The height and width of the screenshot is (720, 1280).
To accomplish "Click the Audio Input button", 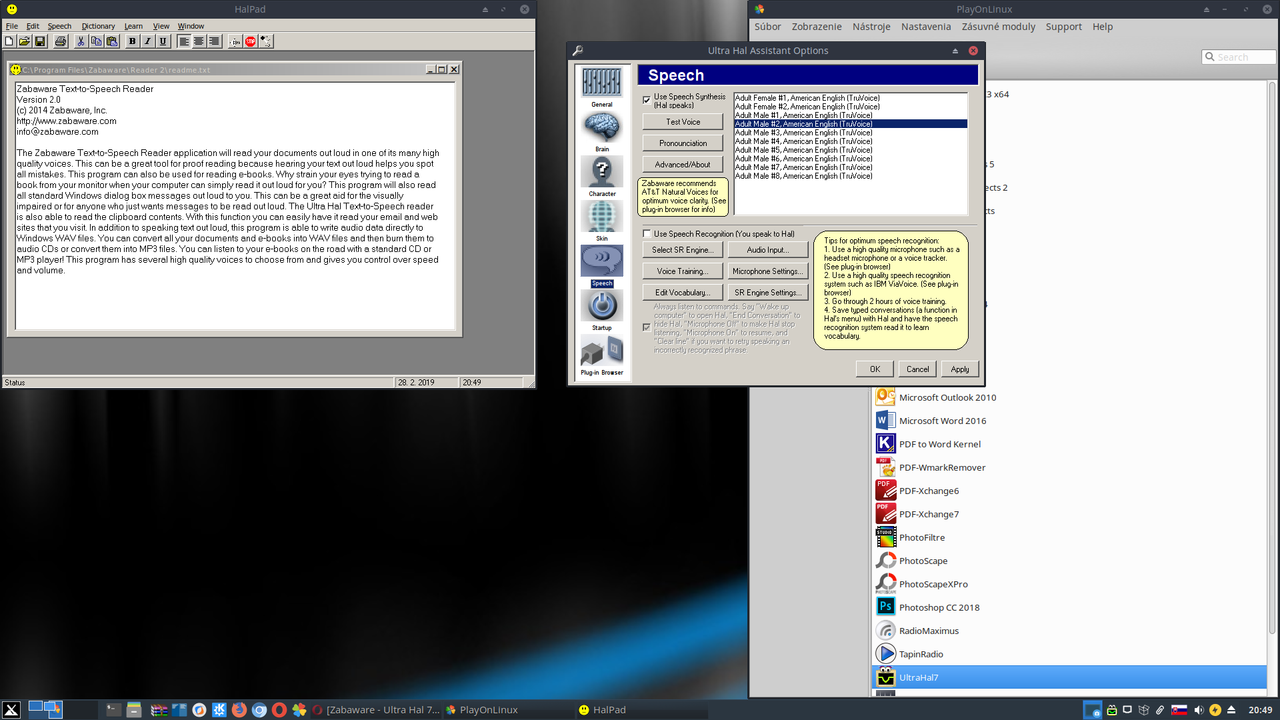I will coord(767,250).
